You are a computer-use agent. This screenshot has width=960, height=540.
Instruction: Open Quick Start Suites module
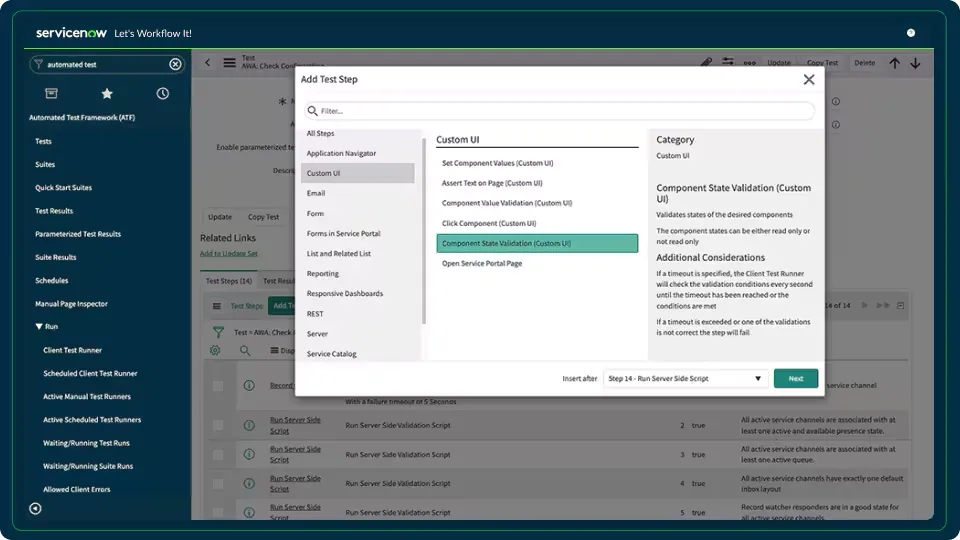[63, 187]
